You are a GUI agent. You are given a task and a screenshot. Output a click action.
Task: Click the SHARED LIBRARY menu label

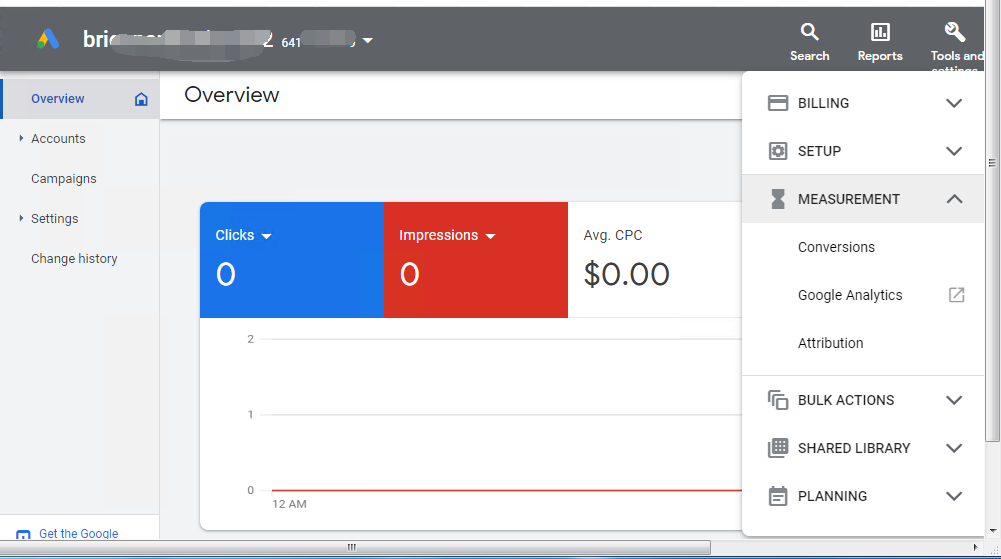click(854, 448)
